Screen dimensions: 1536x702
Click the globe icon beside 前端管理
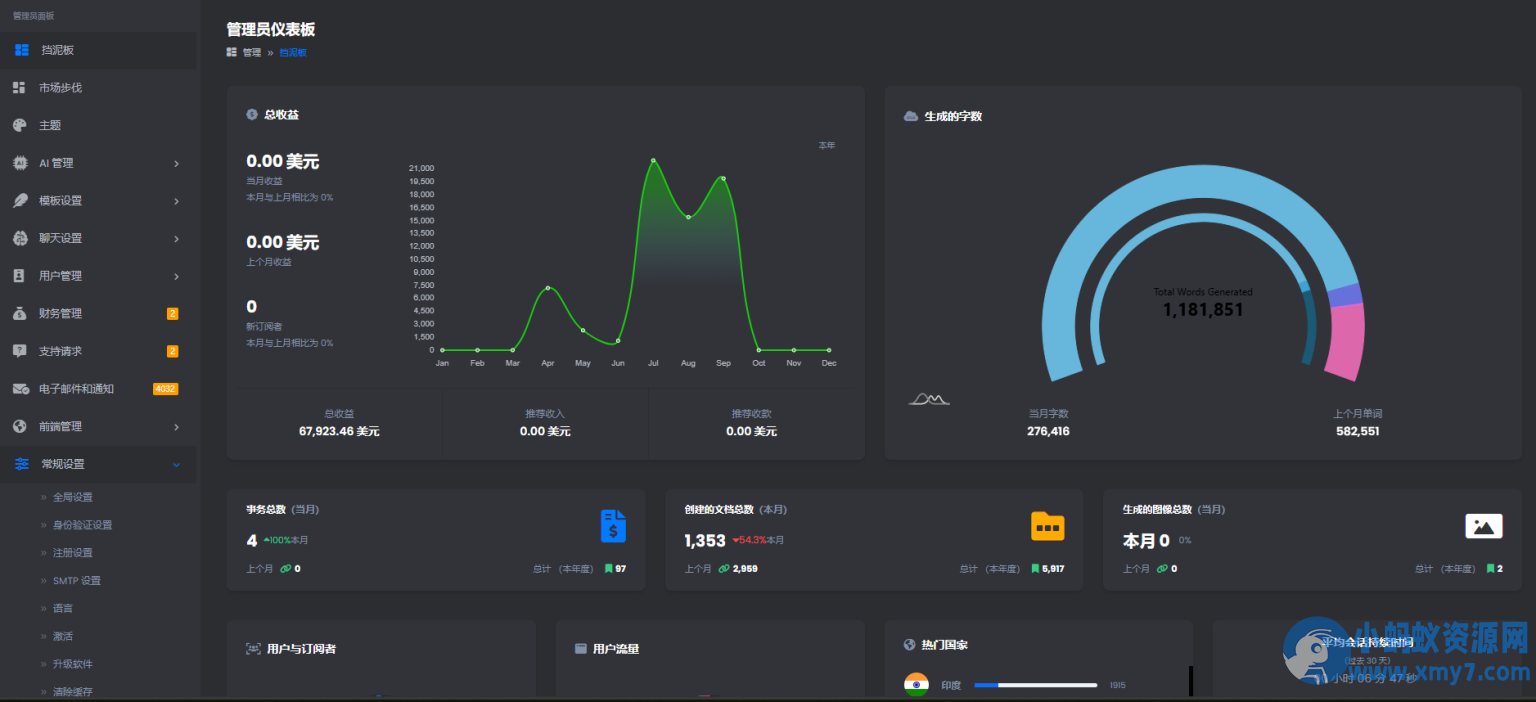pyautogui.click(x=19, y=426)
